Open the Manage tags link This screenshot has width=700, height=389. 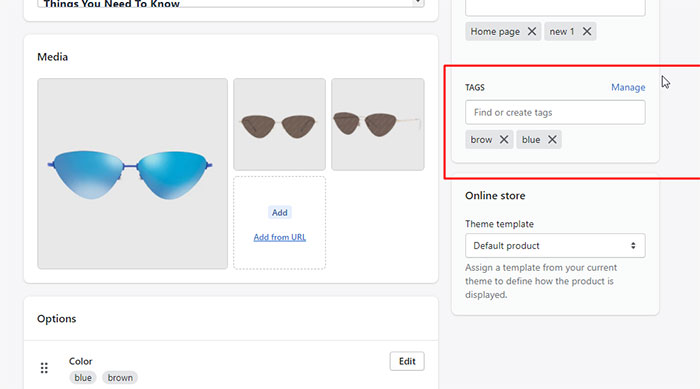pyautogui.click(x=628, y=88)
